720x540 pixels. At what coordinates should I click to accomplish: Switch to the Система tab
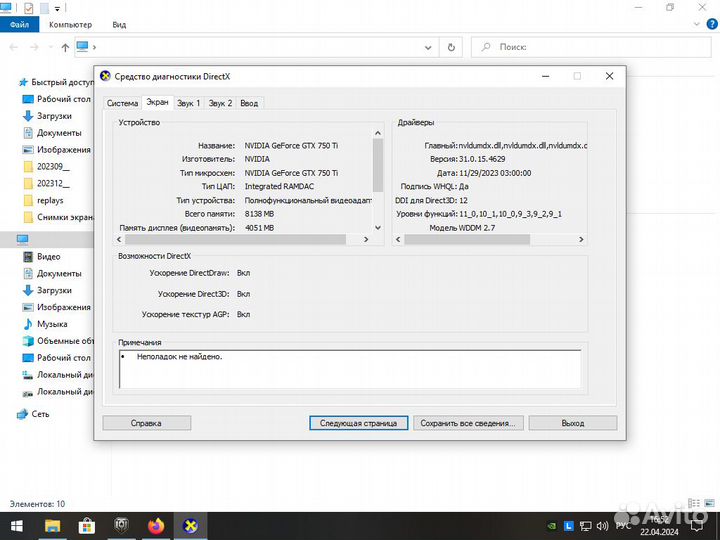pyautogui.click(x=122, y=103)
